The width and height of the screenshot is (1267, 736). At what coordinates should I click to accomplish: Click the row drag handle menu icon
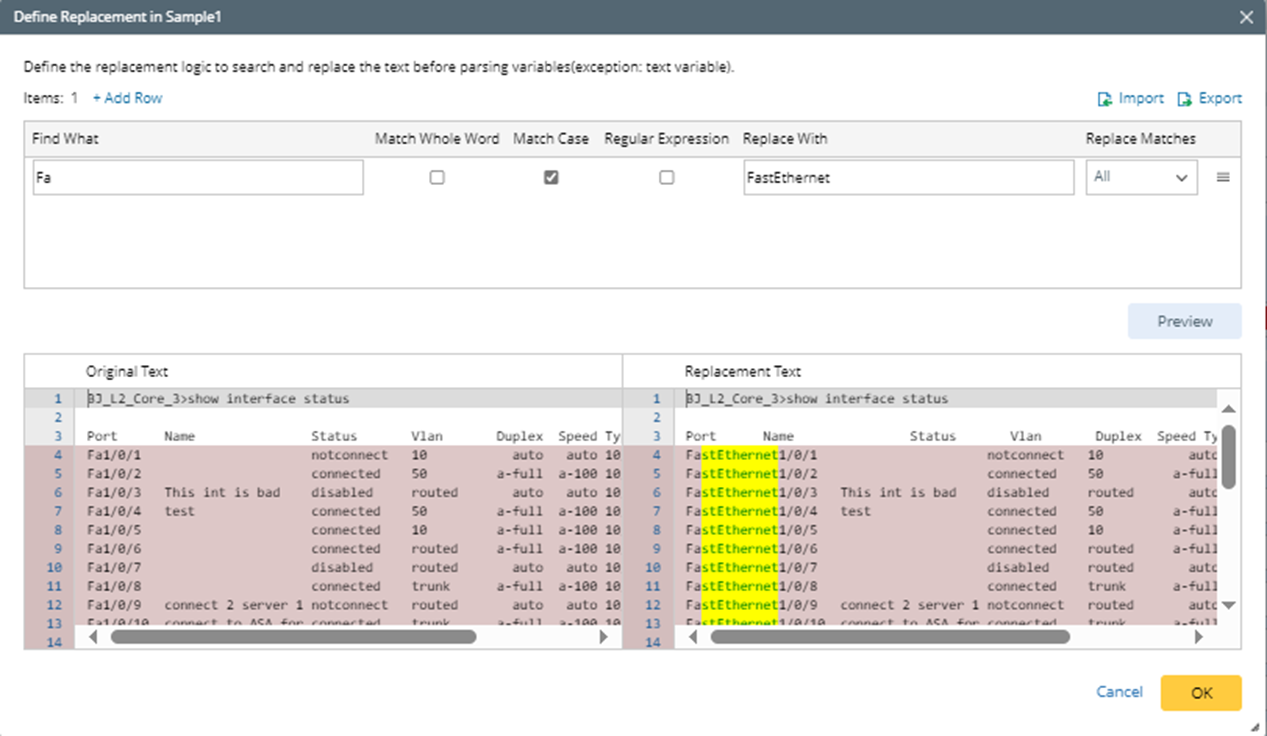click(x=1222, y=177)
